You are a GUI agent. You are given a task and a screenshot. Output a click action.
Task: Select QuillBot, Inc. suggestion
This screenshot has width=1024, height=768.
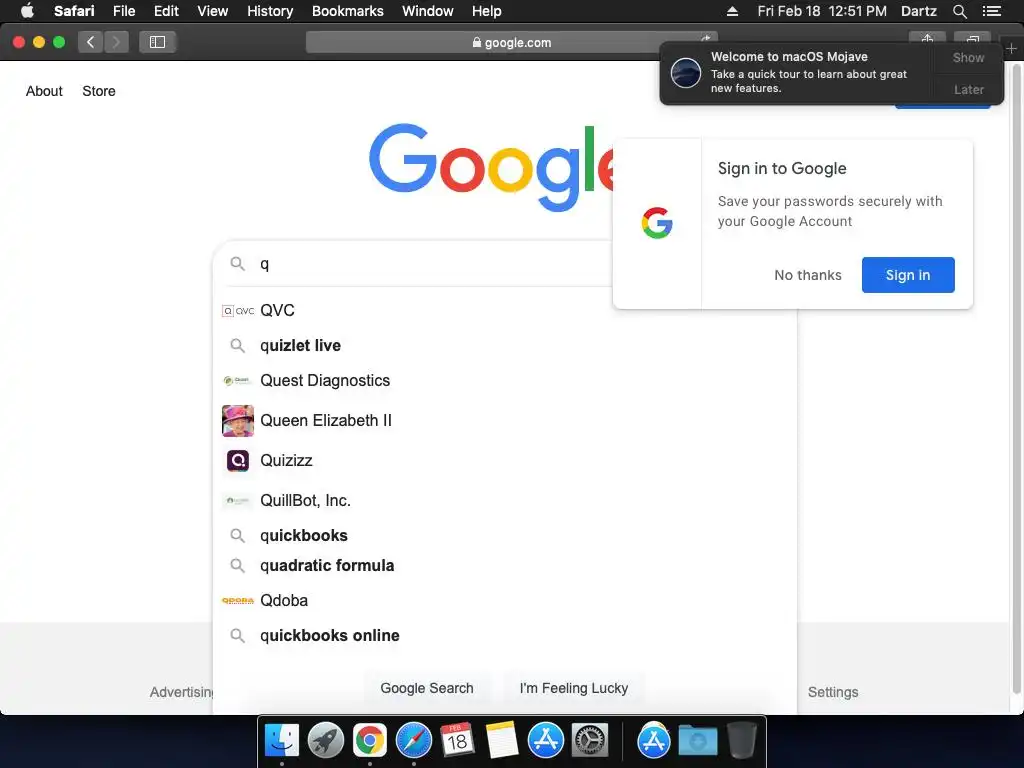(x=505, y=500)
